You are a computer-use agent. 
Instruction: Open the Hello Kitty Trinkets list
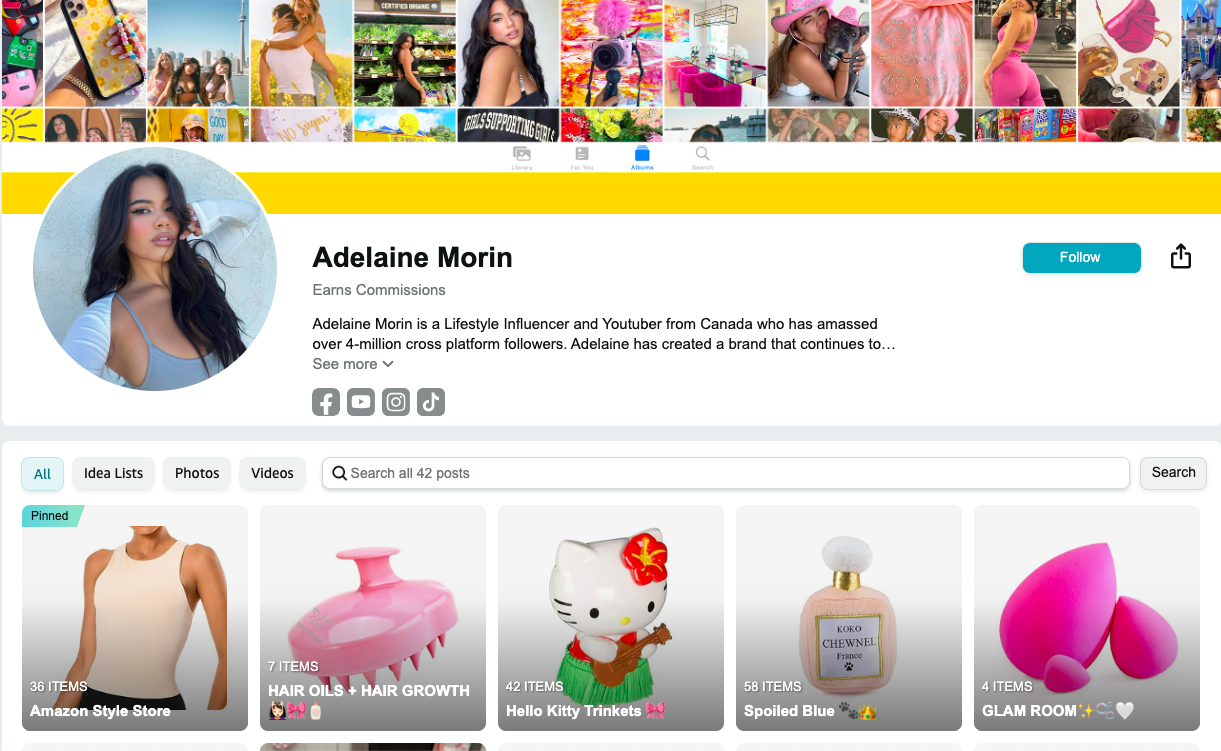click(611, 618)
